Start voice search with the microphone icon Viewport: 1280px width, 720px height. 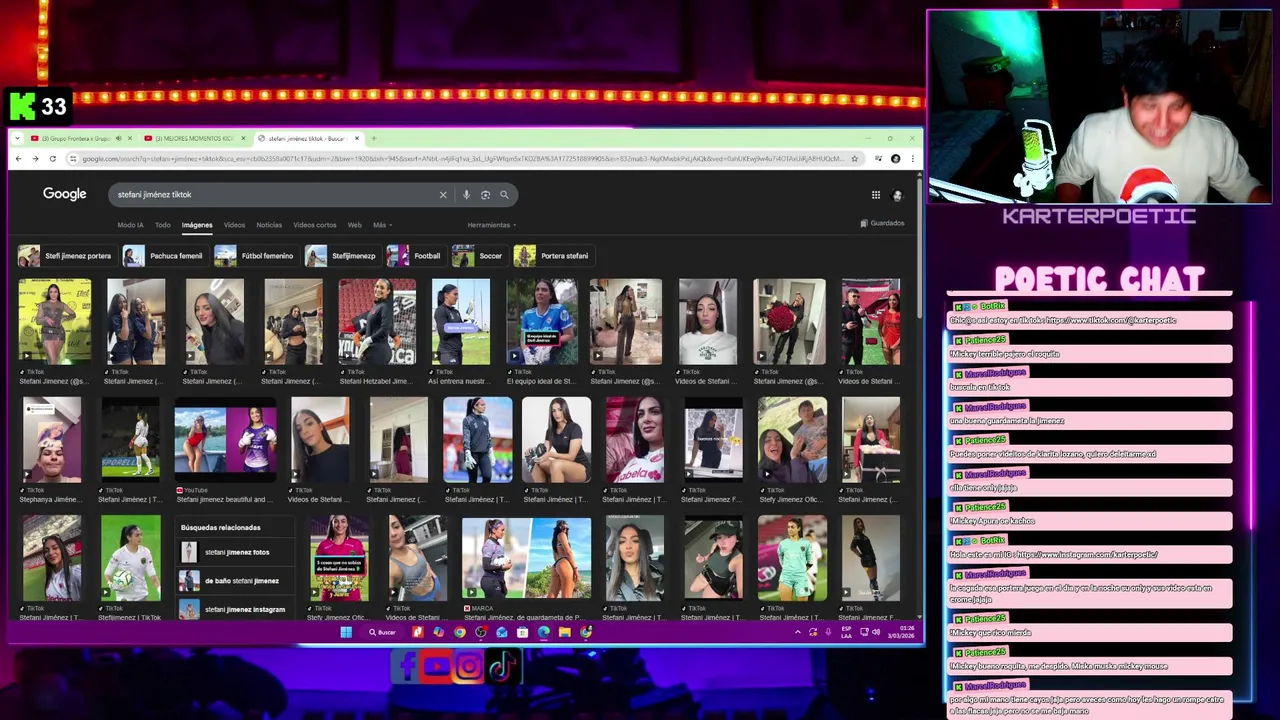click(x=466, y=195)
